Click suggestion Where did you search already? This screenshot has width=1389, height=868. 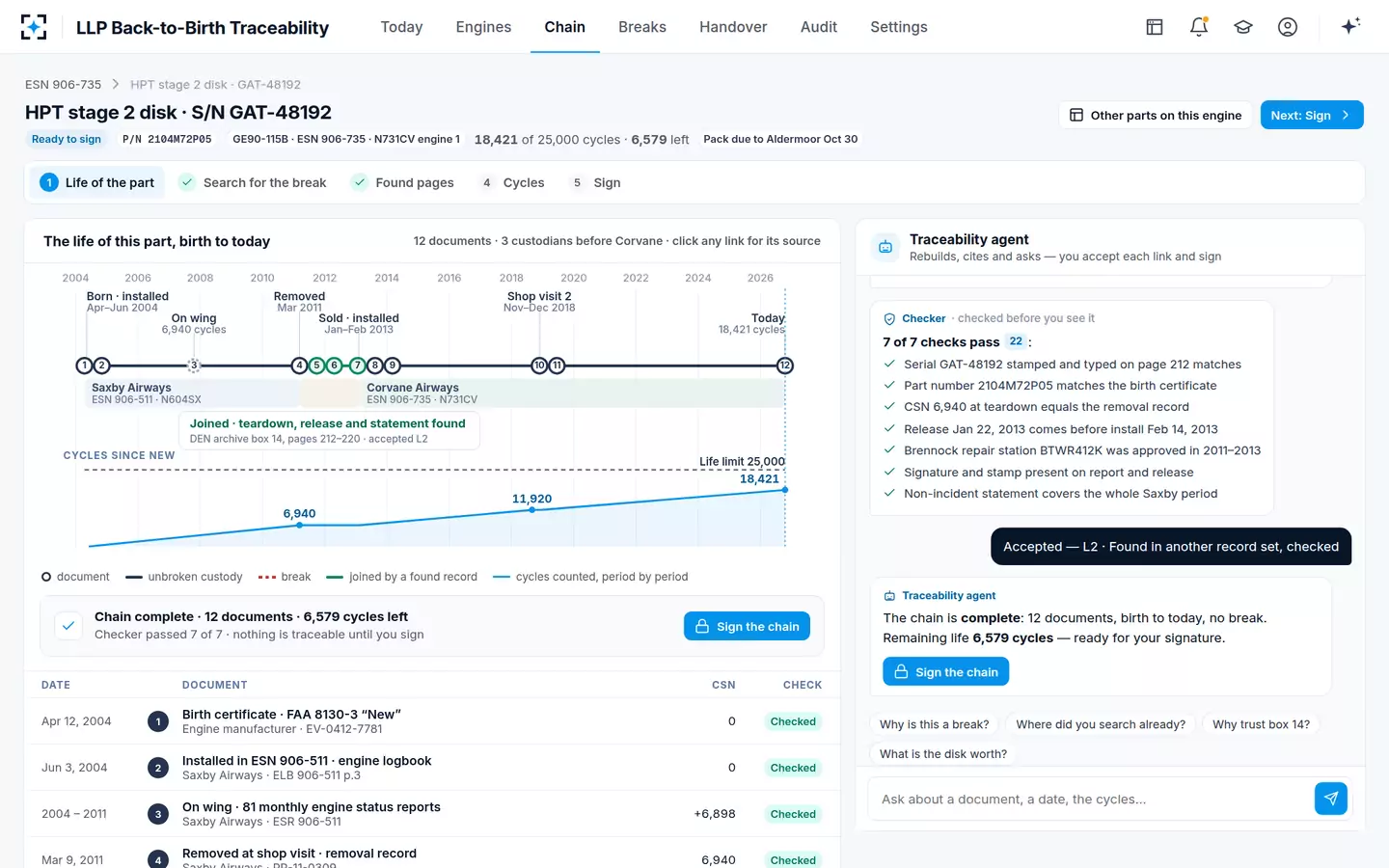[1101, 724]
